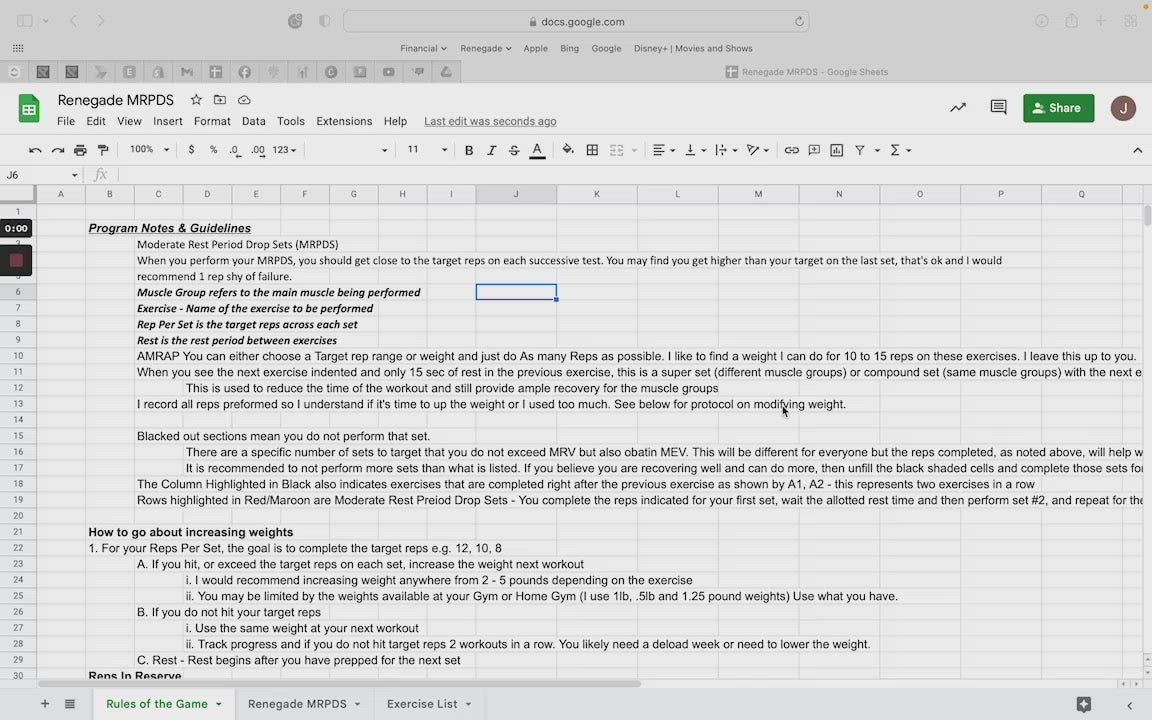The width and height of the screenshot is (1152, 720).
Task: Open the 'Last edit was seconds ago' link
Action: (490, 121)
